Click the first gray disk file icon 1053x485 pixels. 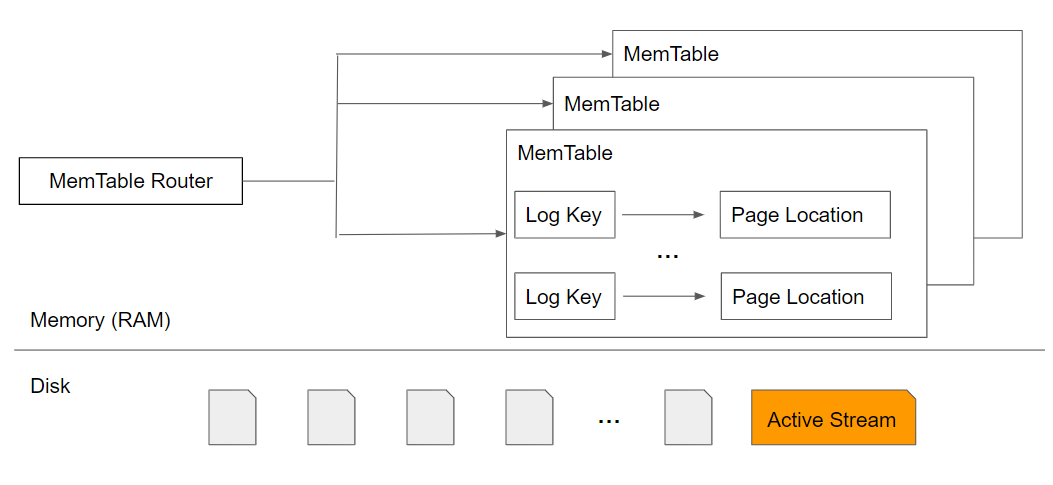[232, 417]
